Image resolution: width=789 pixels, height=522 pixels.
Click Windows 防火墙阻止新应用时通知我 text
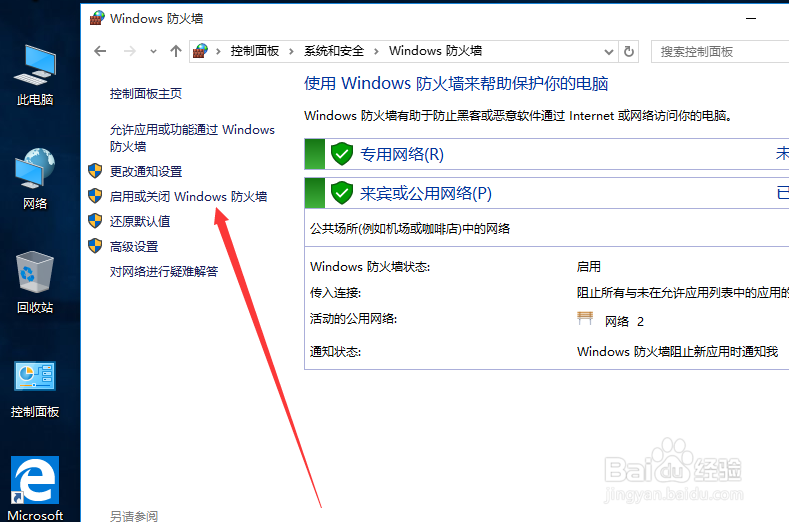tap(677, 352)
